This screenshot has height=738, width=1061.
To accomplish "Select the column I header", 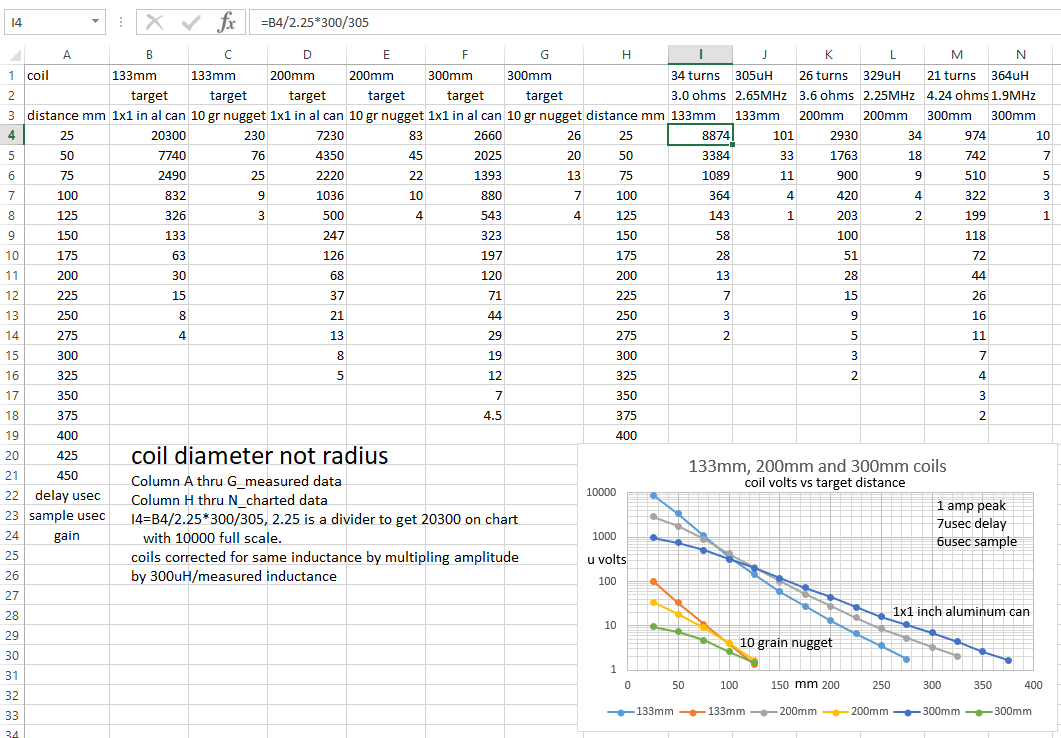I will coord(700,55).
